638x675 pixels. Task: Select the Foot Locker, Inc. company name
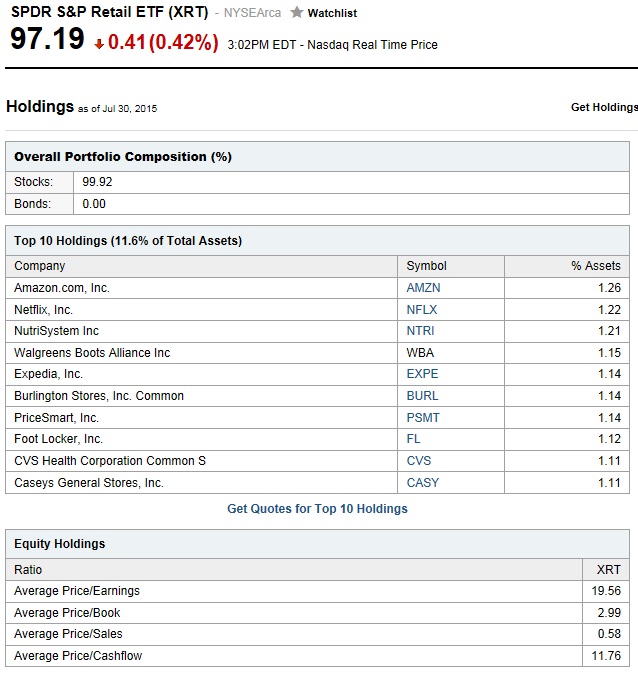click(x=59, y=439)
